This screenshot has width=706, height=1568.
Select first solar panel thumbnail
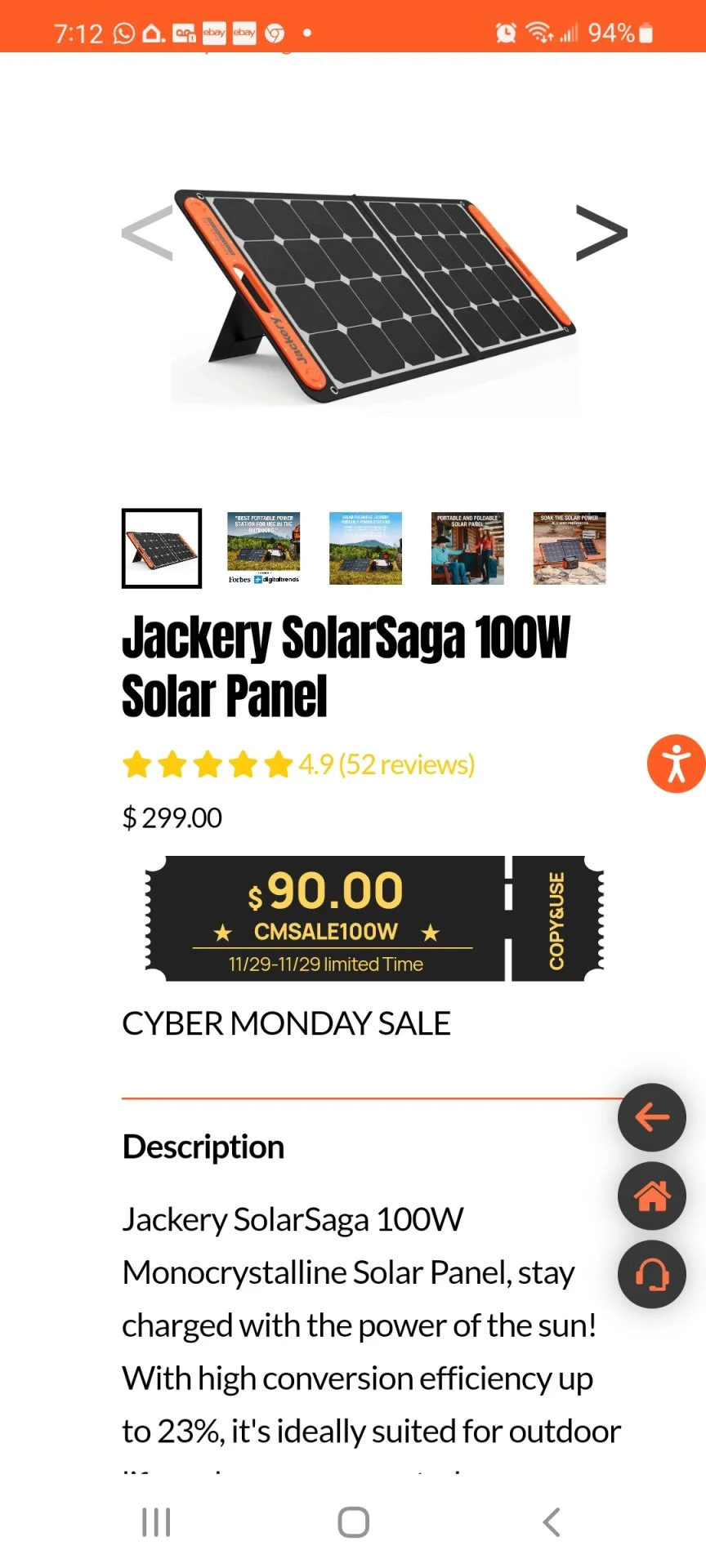(x=162, y=548)
